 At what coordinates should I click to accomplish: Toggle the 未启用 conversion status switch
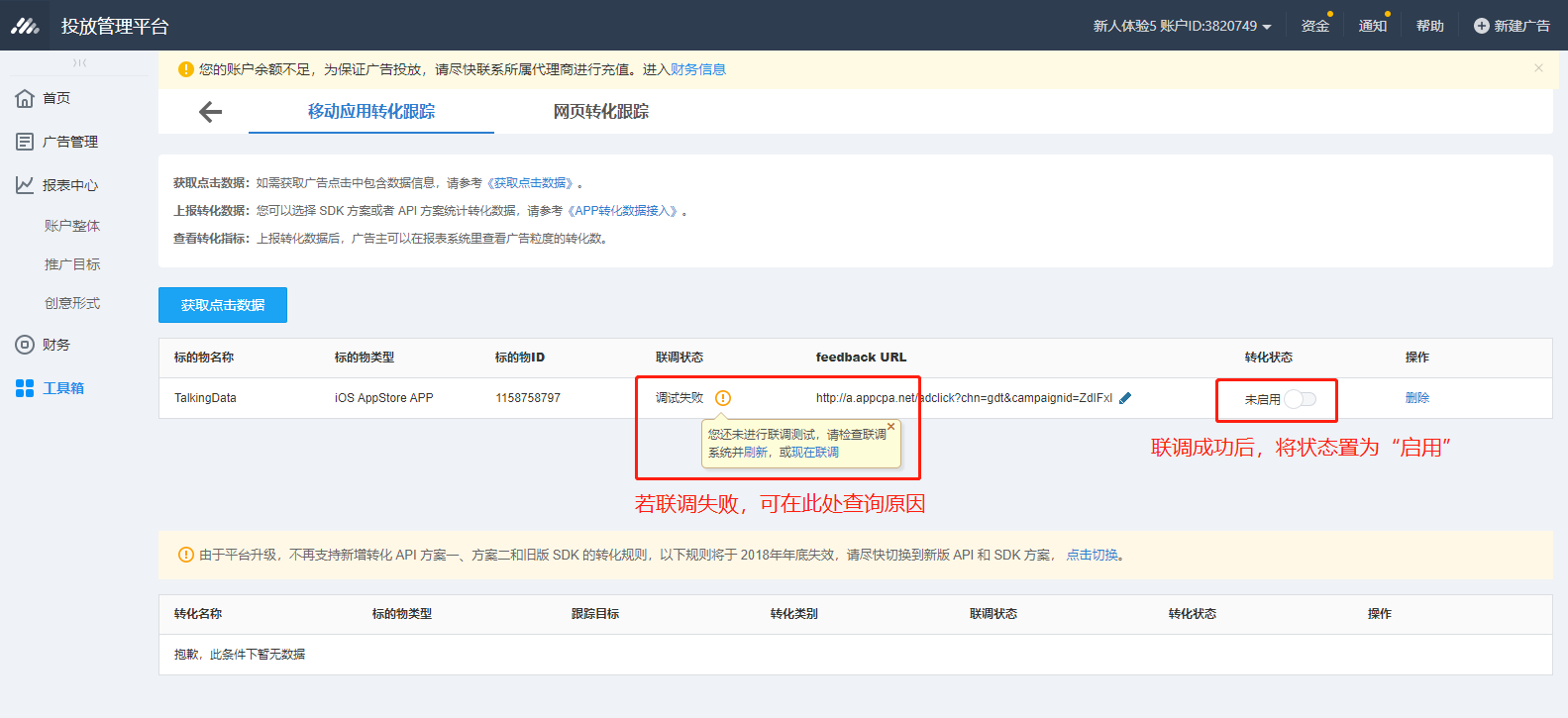[1301, 399]
